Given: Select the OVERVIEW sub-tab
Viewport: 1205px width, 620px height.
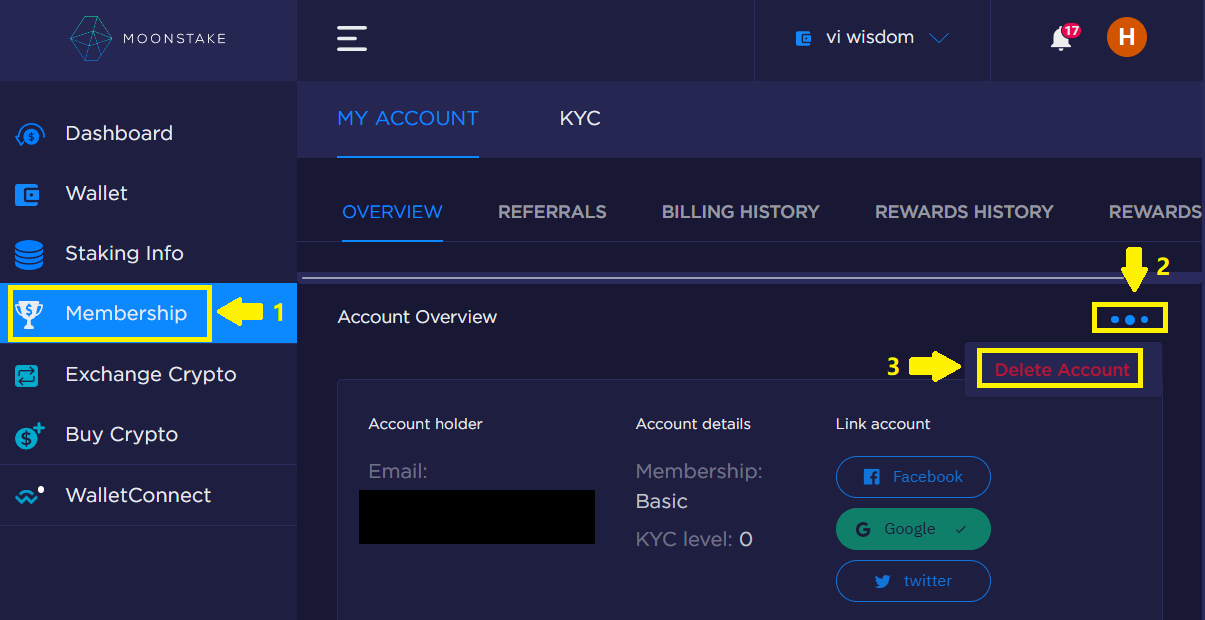Looking at the screenshot, I should click(392, 212).
